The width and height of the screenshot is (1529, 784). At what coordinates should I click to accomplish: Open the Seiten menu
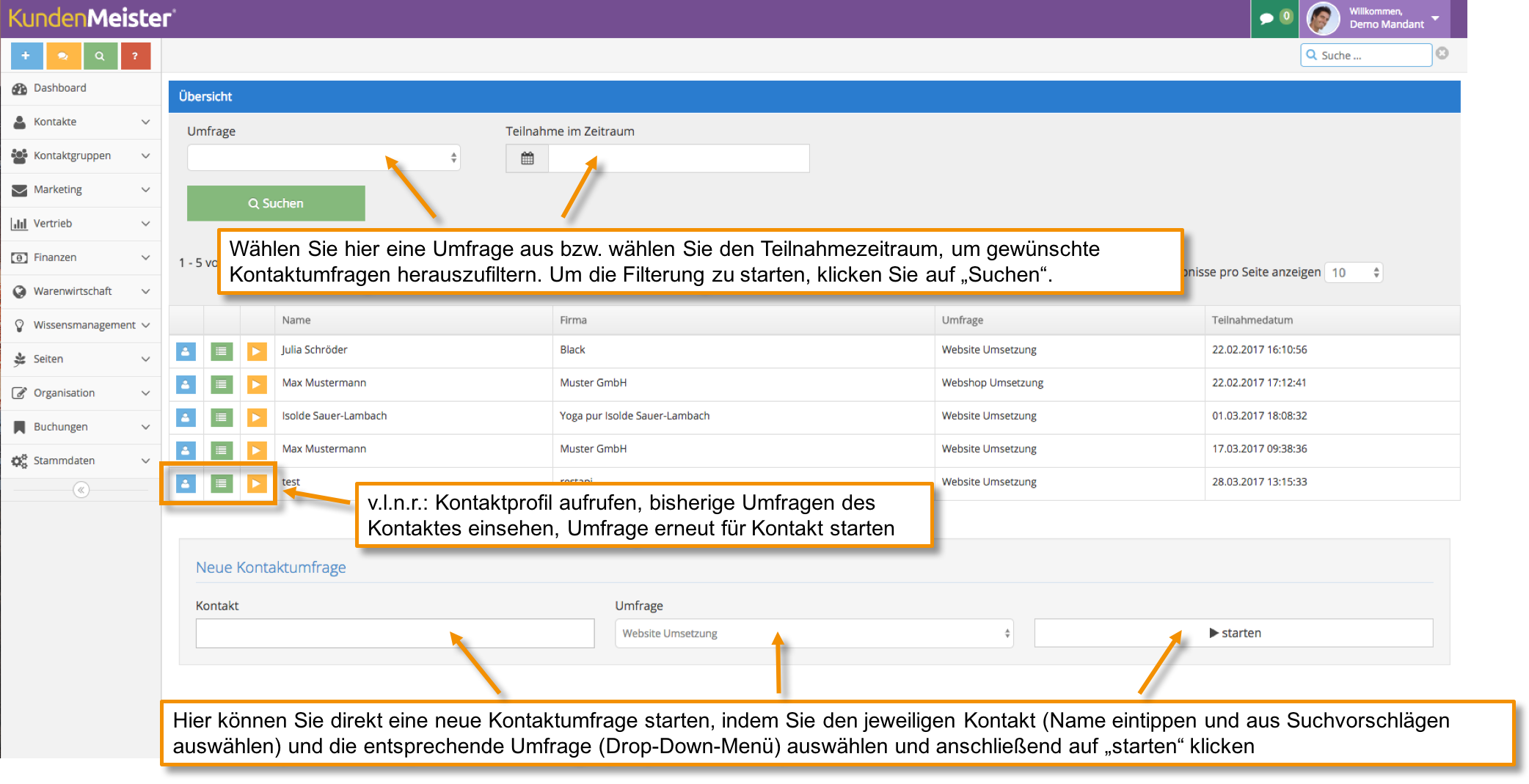(81, 359)
